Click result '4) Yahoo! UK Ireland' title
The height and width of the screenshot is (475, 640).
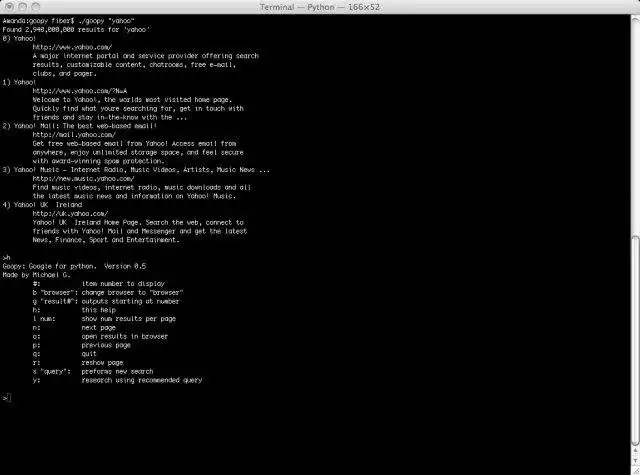[42, 204]
